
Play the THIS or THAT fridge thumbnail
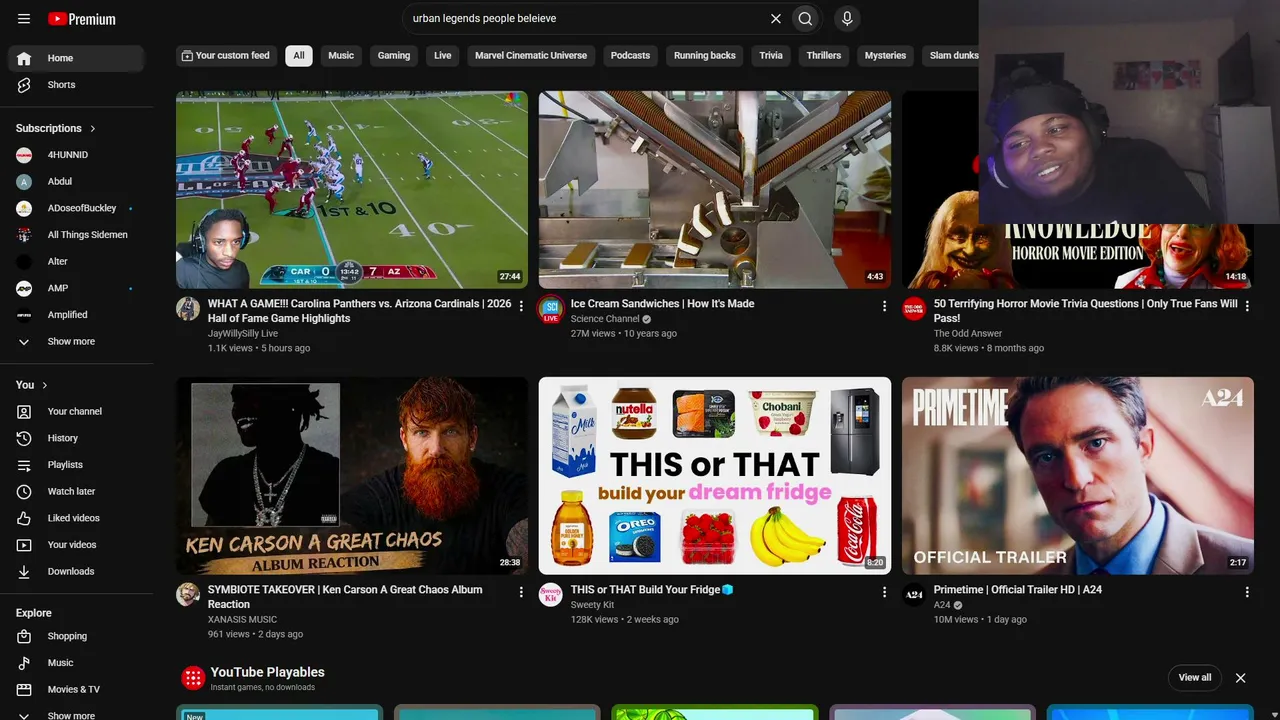point(715,476)
